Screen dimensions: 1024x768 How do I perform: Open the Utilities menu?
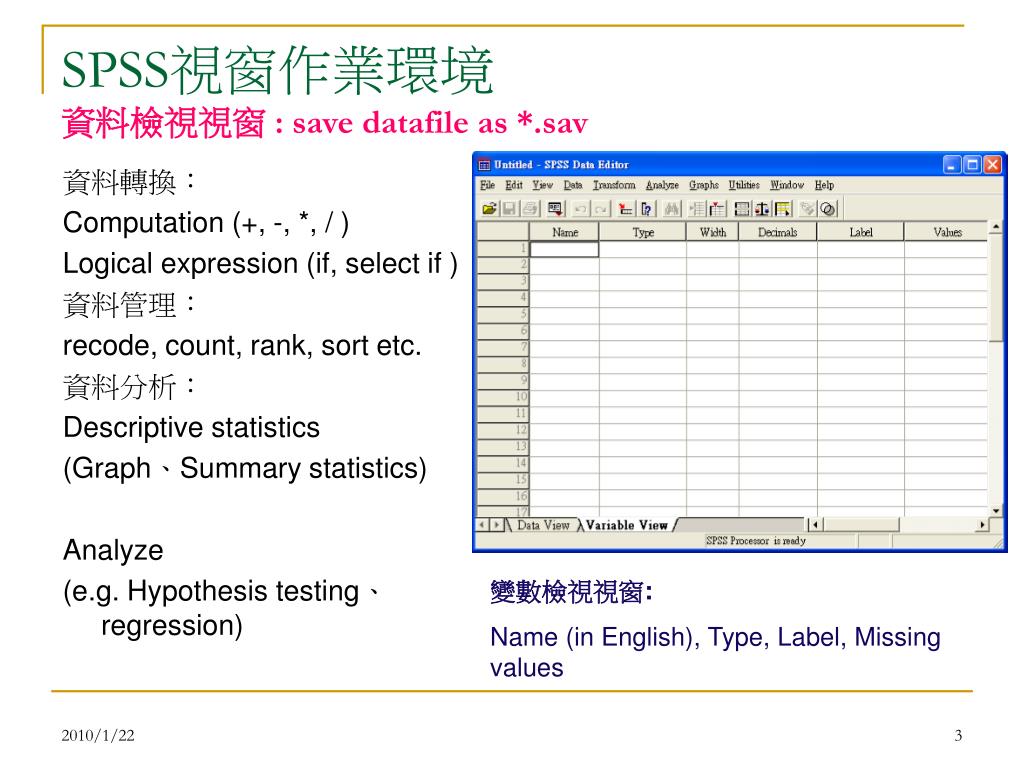[x=744, y=185]
